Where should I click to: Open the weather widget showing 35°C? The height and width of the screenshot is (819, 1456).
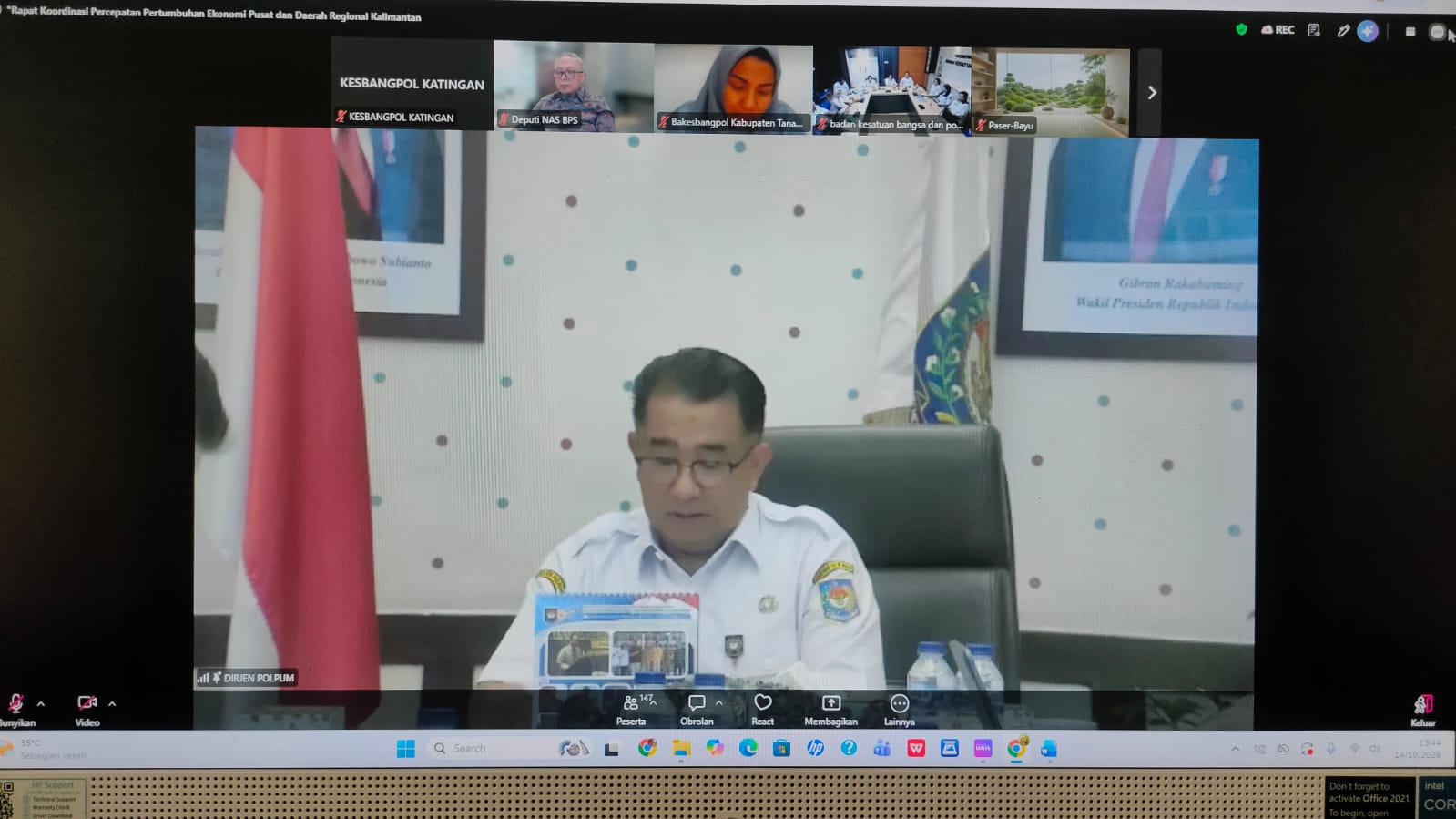pos(44,749)
